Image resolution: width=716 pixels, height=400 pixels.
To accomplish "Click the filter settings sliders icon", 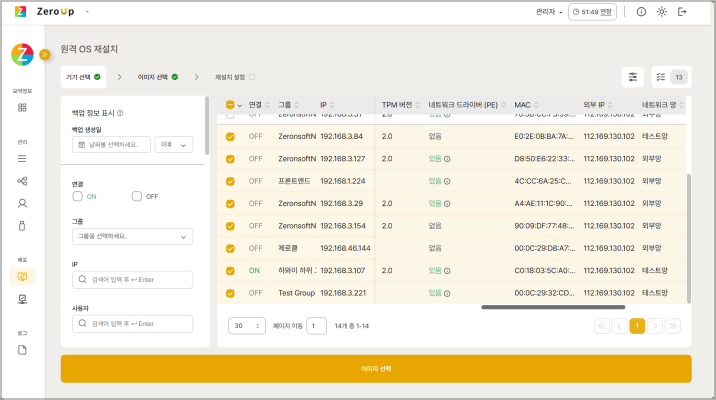I will coord(633,76).
